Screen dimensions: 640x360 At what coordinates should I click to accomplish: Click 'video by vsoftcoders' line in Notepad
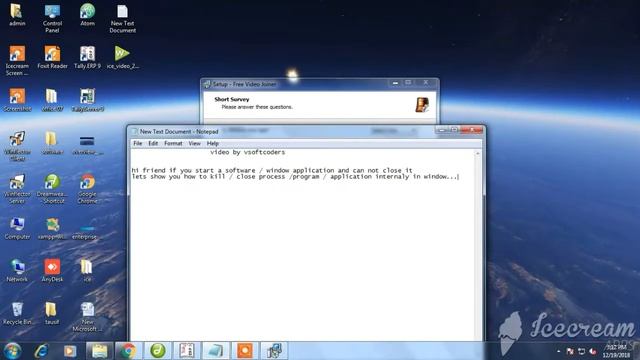tap(247, 152)
